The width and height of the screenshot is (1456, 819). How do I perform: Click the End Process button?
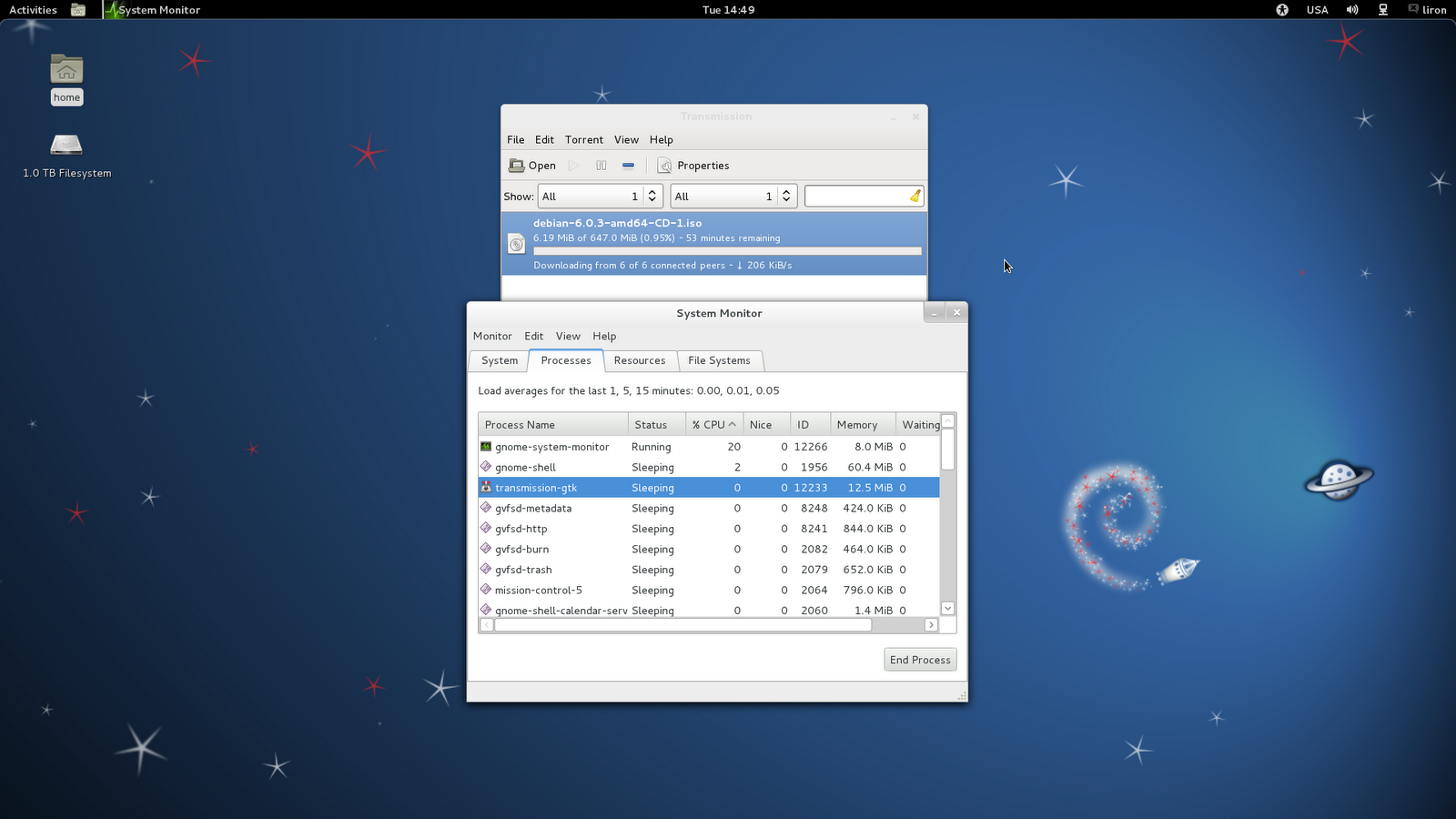tap(920, 659)
